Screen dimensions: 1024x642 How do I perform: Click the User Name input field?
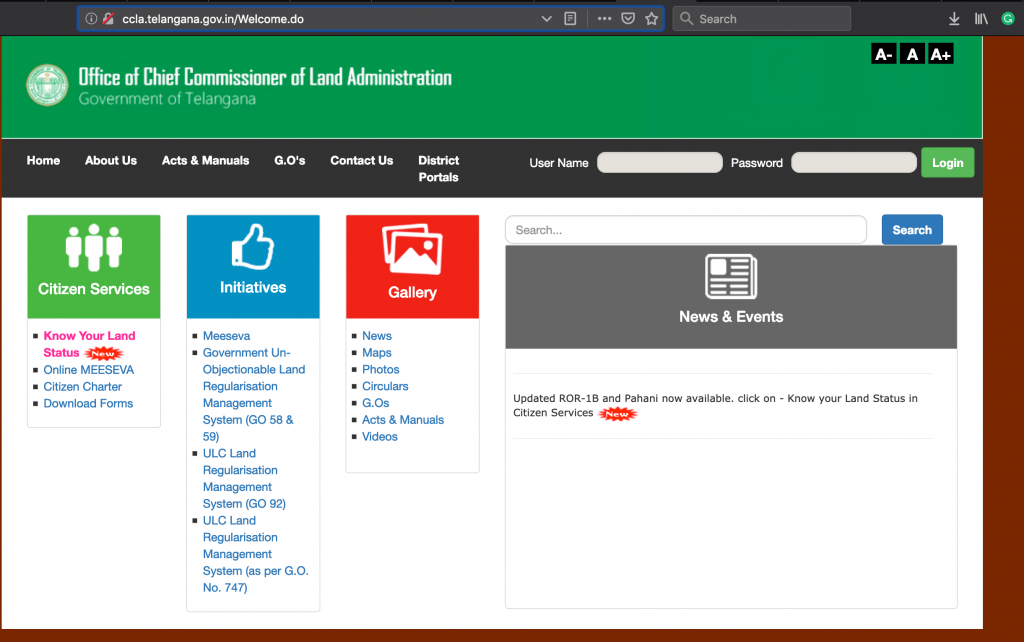(660, 163)
